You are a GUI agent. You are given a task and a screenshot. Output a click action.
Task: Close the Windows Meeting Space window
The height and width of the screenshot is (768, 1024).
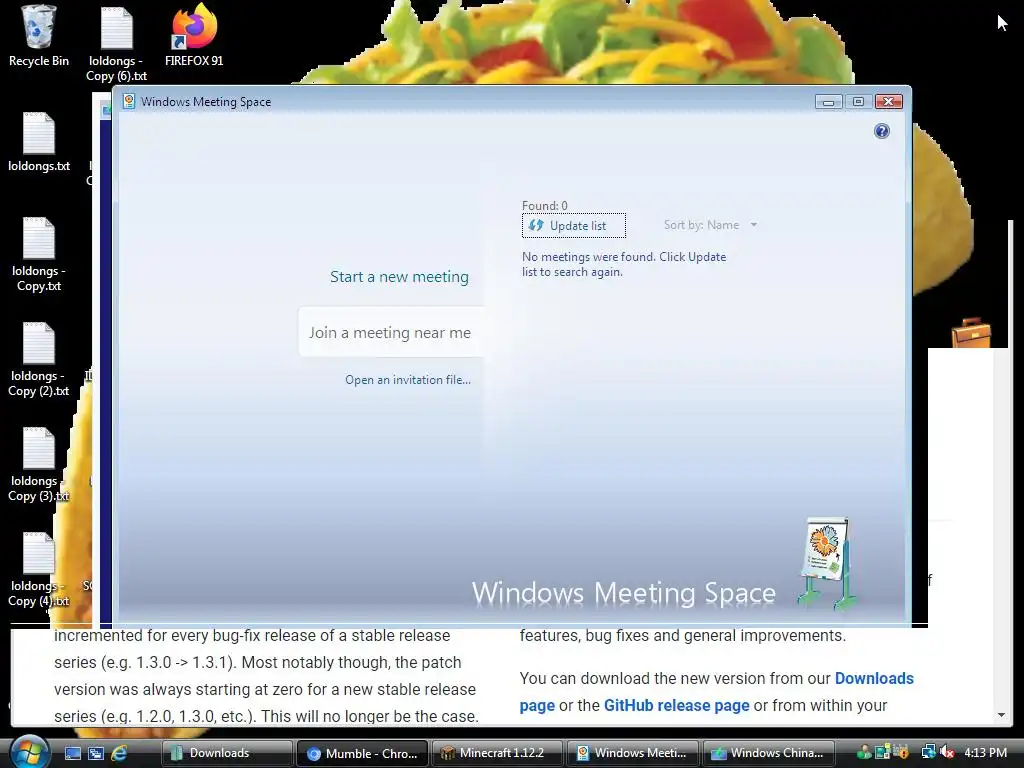pyautogui.click(x=889, y=102)
